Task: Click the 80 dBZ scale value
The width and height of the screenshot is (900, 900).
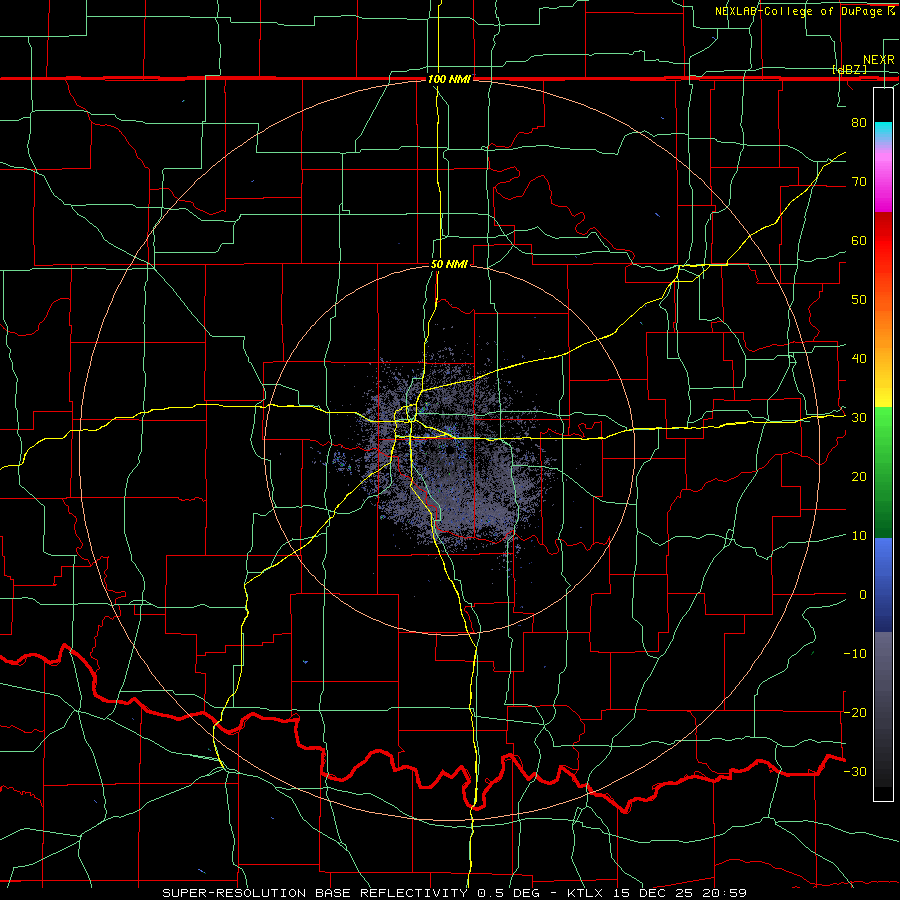Action: [x=859, y=123]
